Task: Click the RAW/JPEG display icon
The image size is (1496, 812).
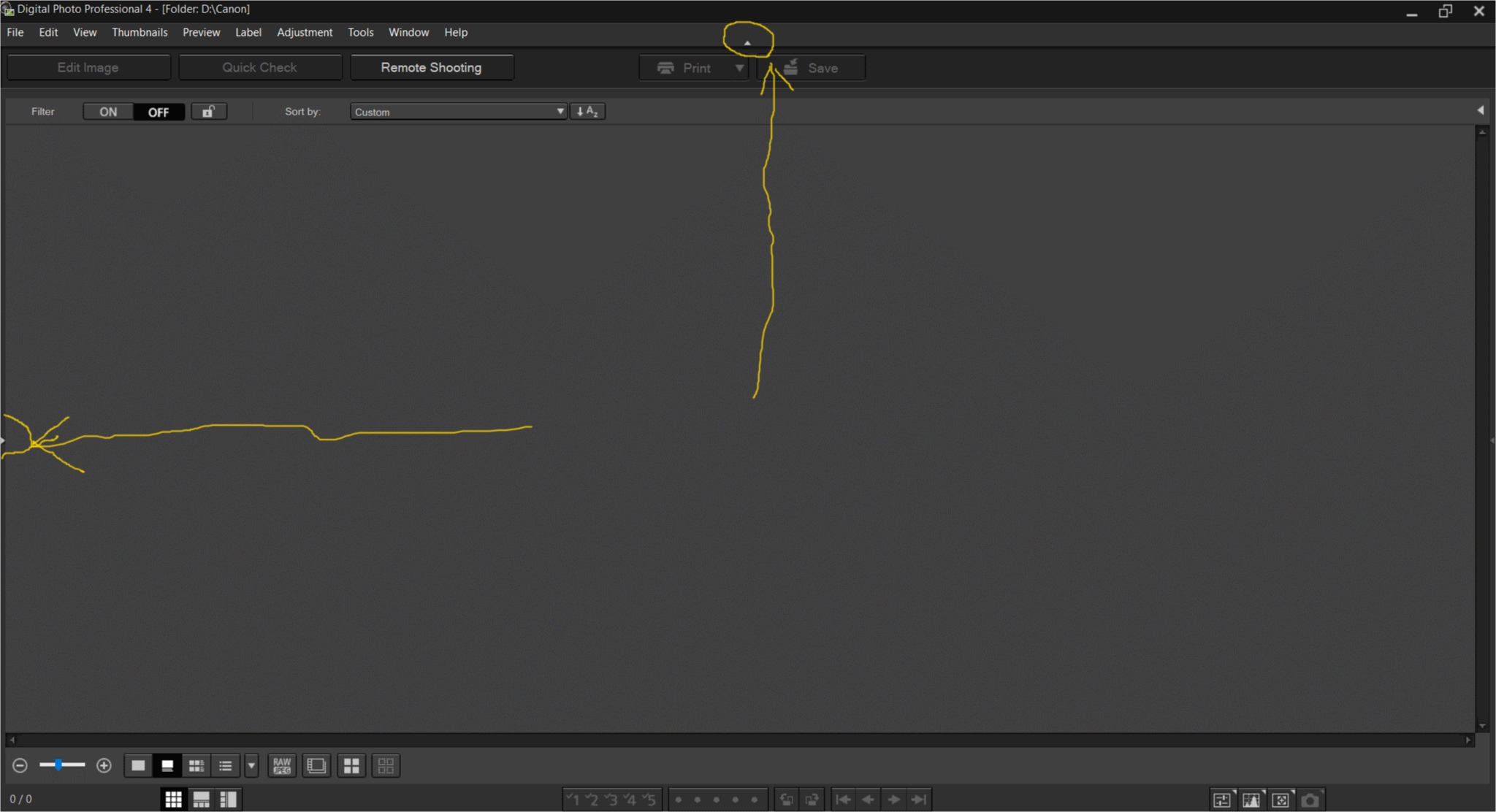Action: point(282,765)
